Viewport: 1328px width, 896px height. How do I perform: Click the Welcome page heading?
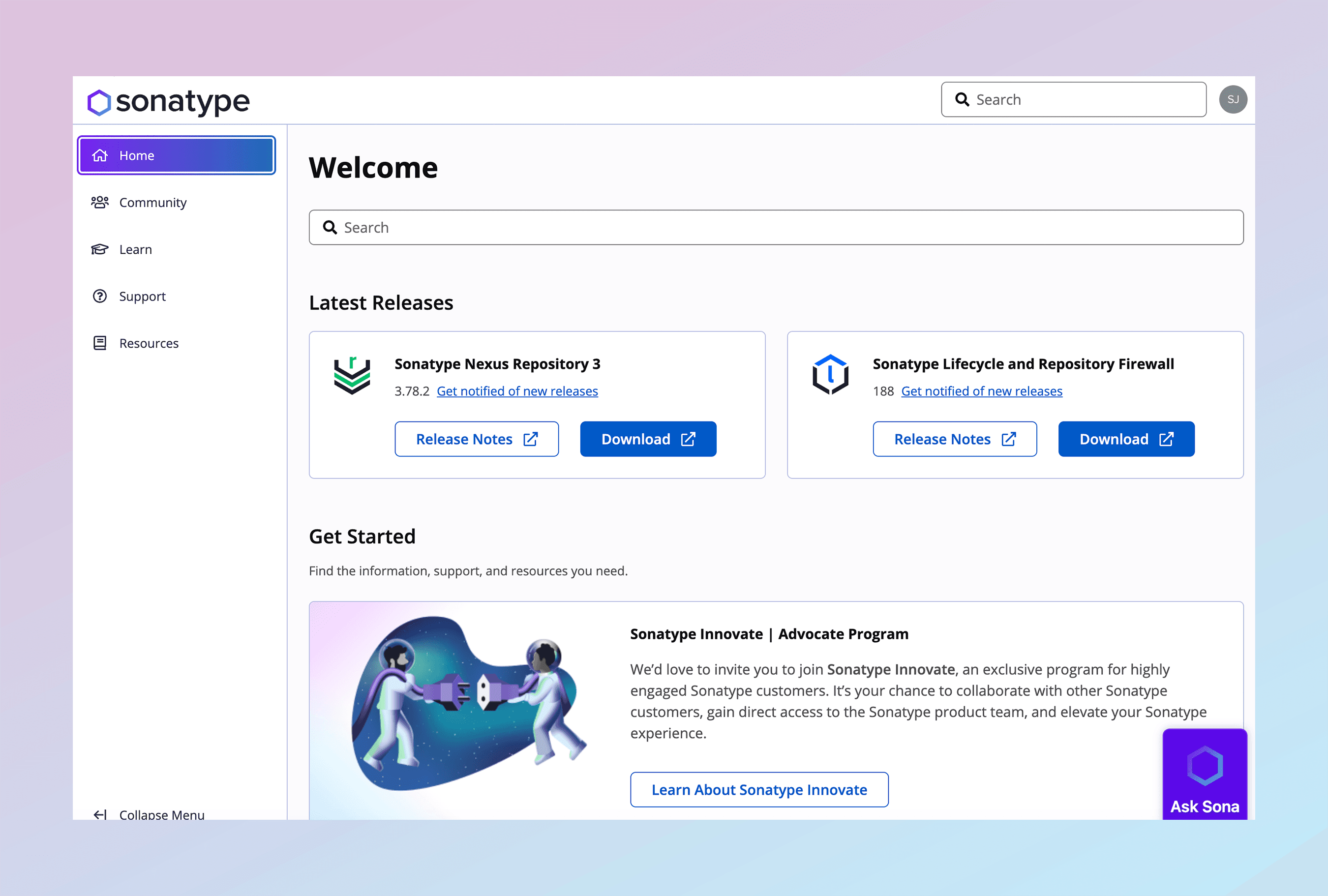(x=373, y=167)
